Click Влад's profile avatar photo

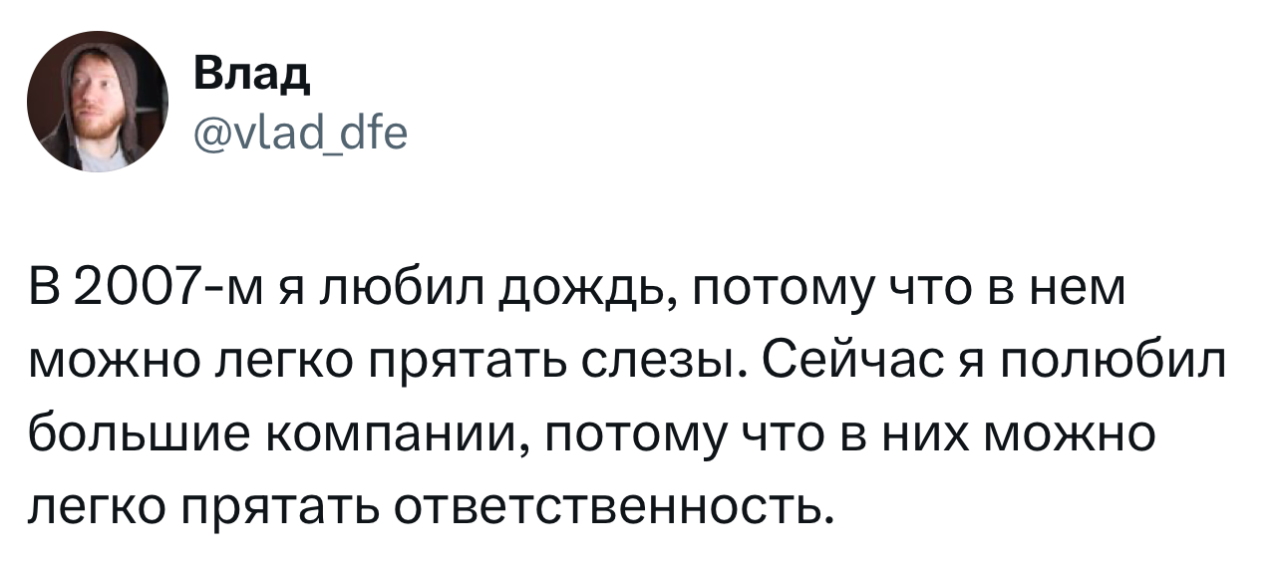coord(97,103)
